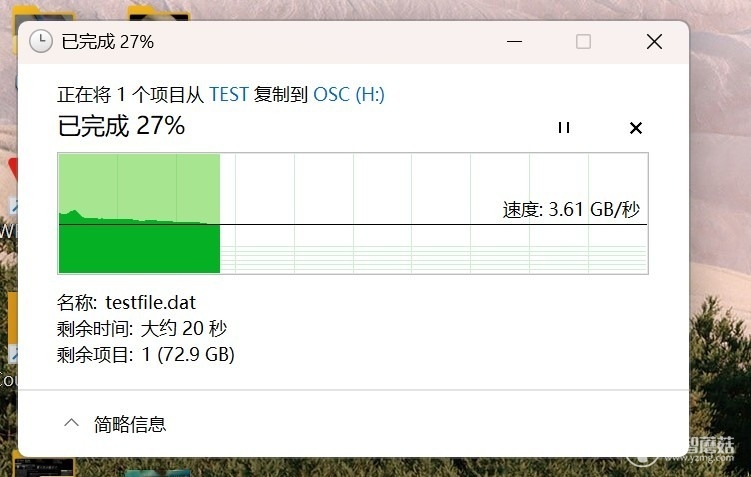
Task: Click the unfilled white area of graph
Action: tap(433, 187)
